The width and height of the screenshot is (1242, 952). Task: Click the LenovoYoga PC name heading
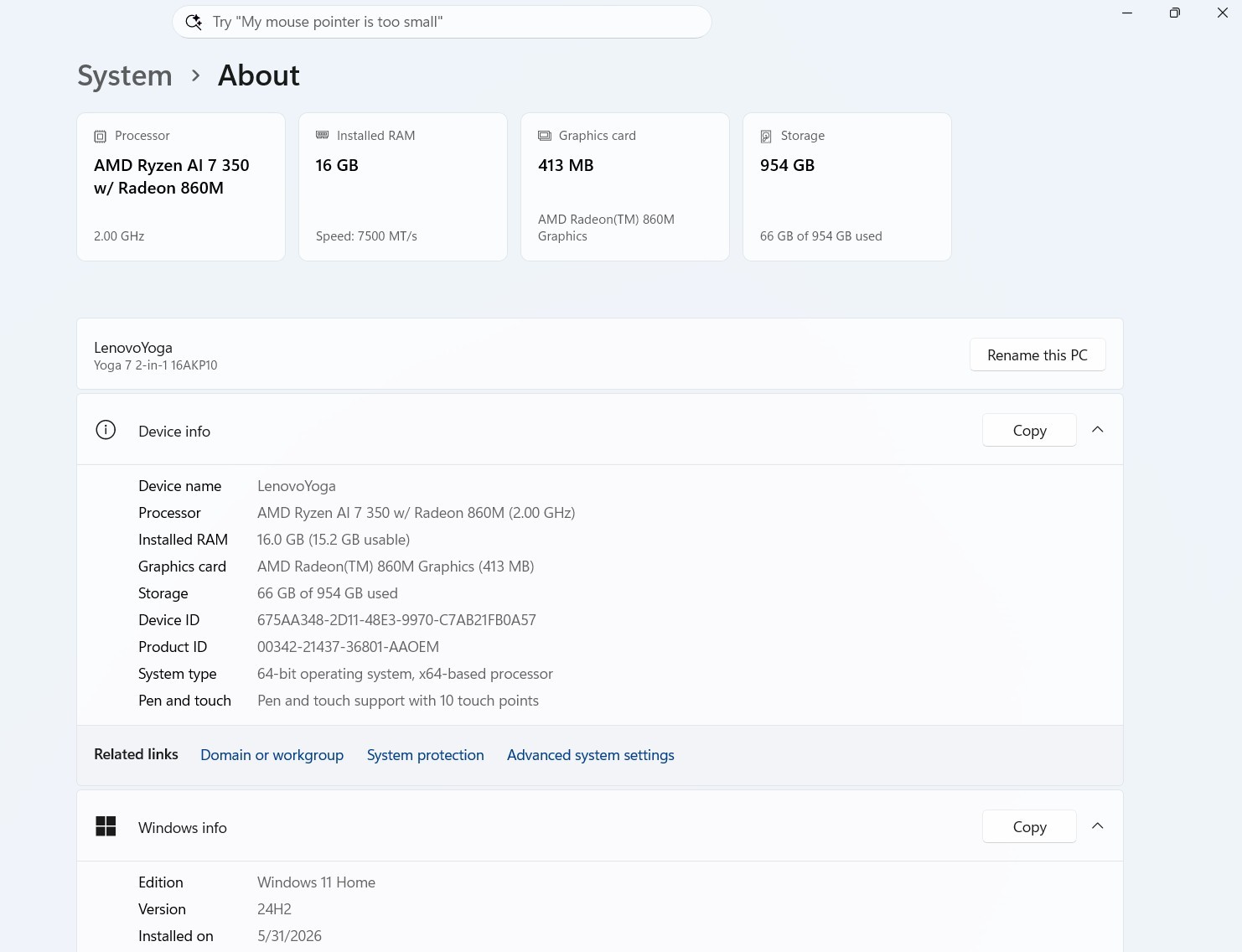pos(133,348)
